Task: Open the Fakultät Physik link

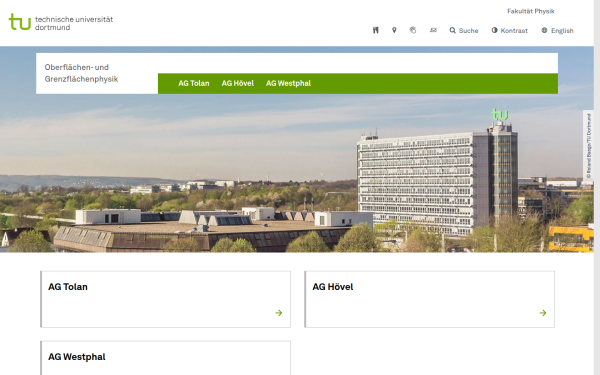Action: pyautogui.click(x=531, y=11)
